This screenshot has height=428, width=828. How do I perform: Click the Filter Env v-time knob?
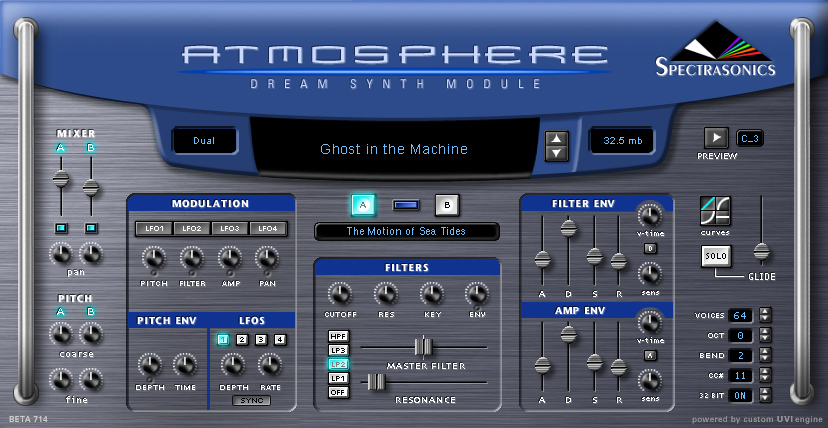650,214
